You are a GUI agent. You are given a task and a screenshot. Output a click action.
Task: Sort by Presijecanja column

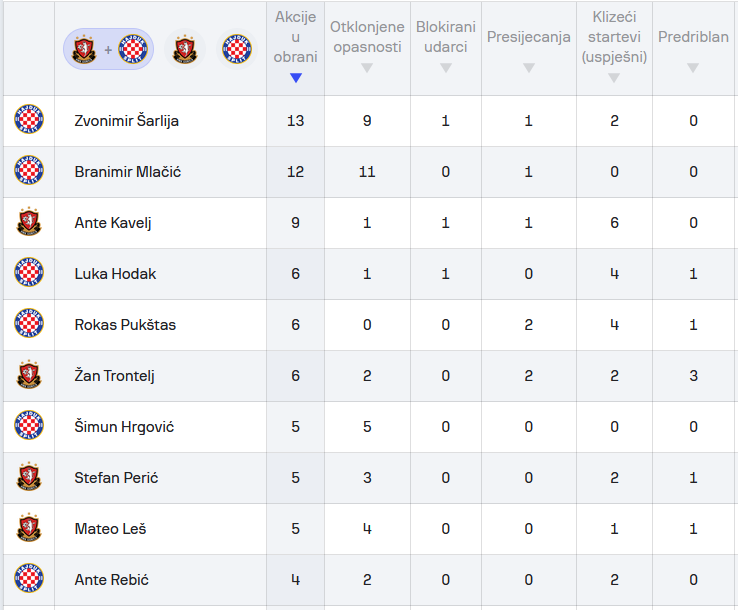pyautogui.click(x=528, y=48)
